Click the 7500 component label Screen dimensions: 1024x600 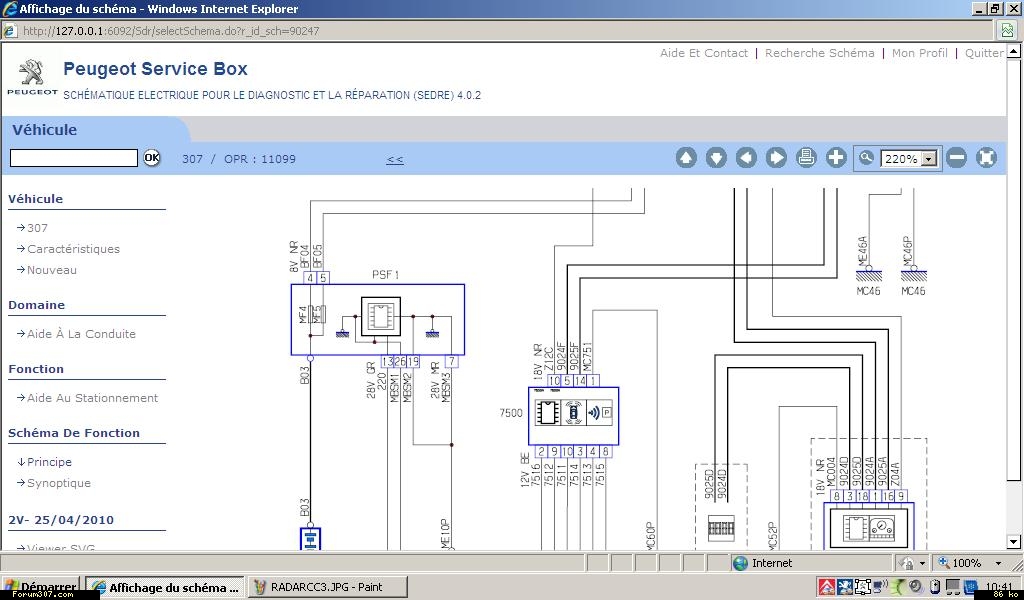[x=511, y=413]
